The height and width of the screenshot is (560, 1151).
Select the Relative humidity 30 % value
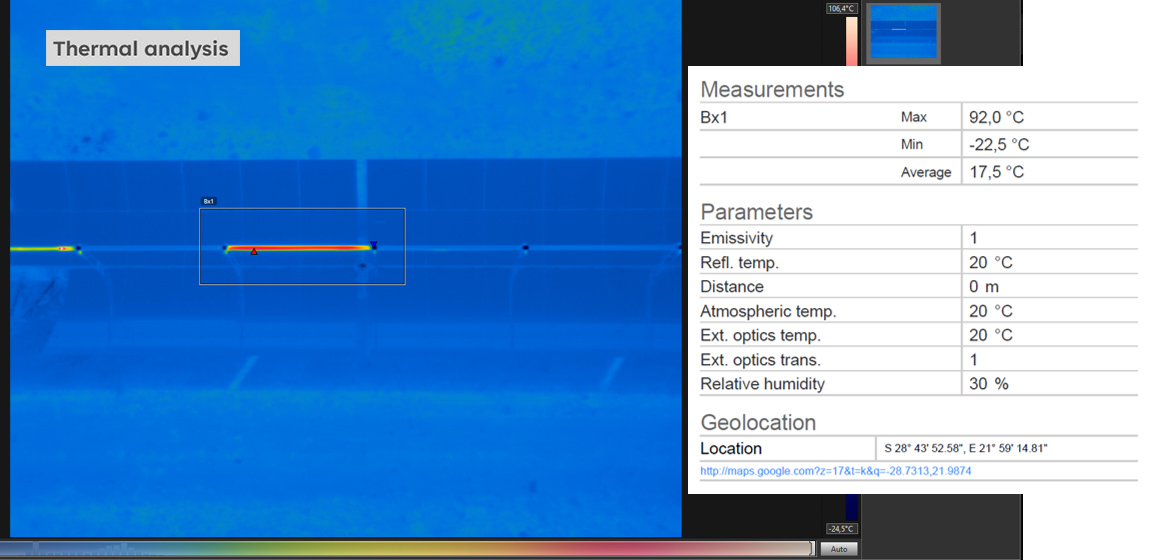coord(989,384)
